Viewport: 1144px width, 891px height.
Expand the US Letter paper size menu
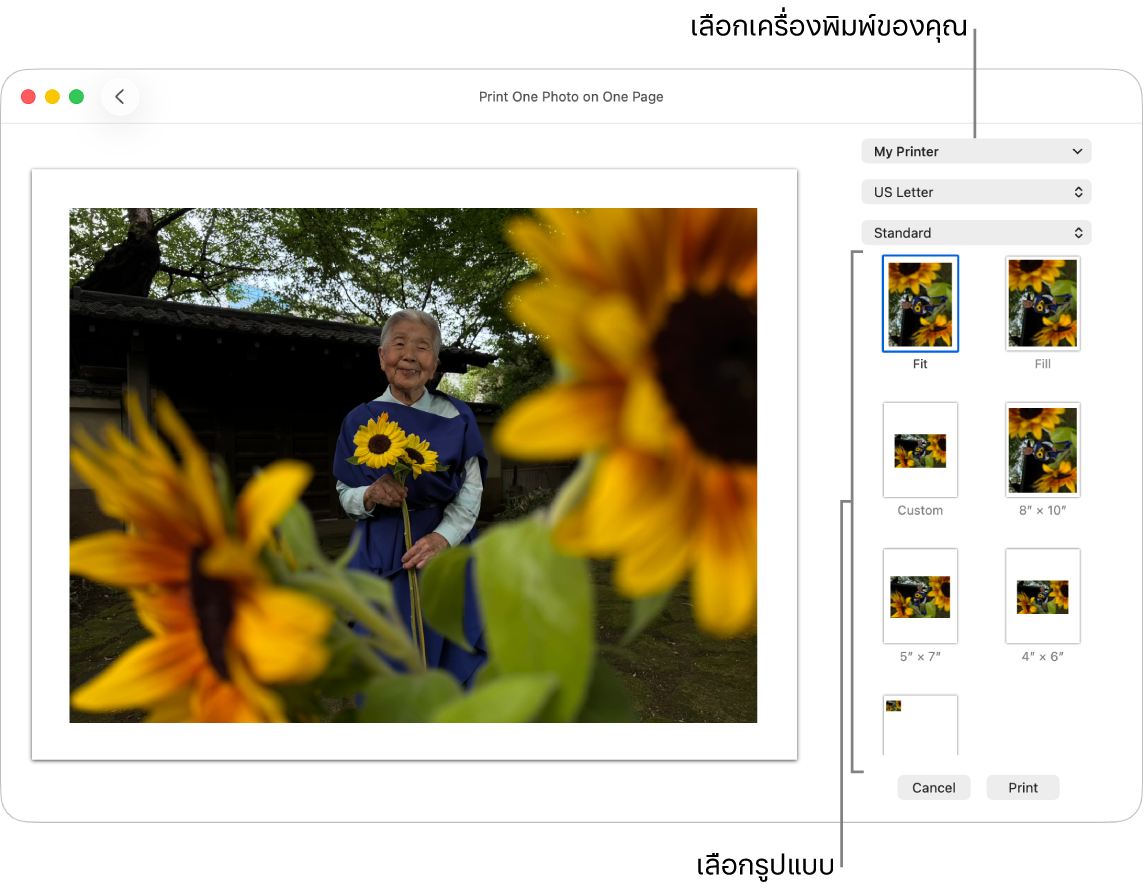tap(976, 192)
